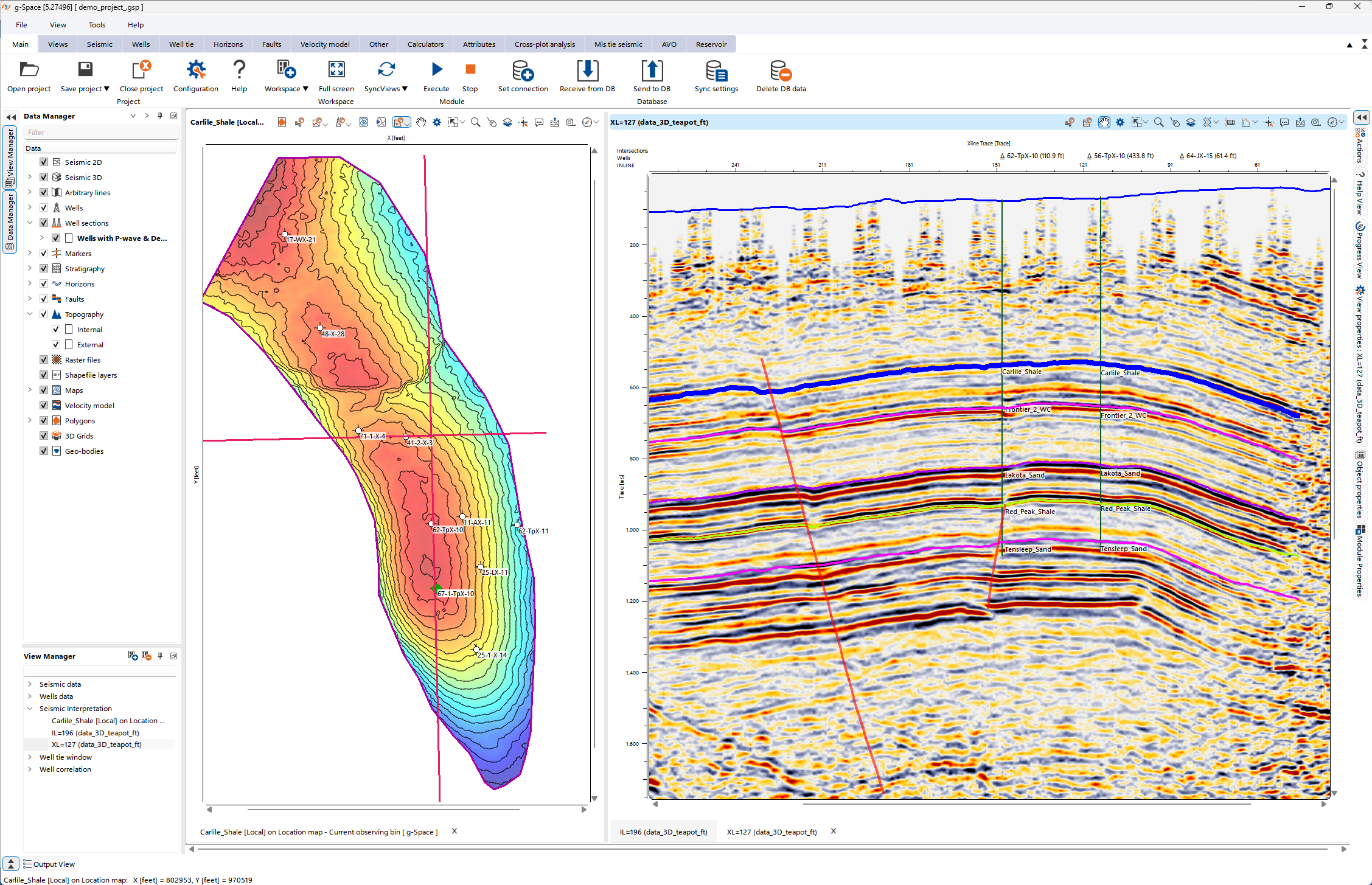1372x885 pixels.
Task: Toggle the Faults visibility checkbox
Action: coord(44,299)
